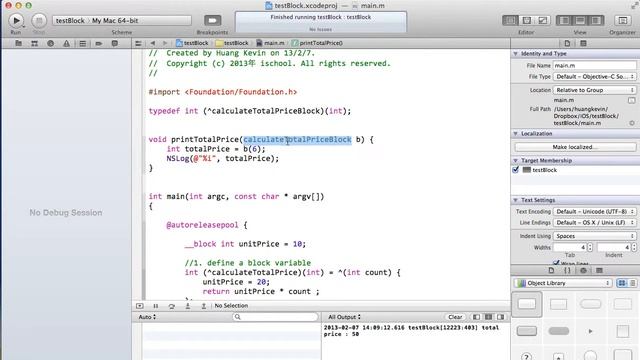
Task: Click the Stop button
Action: pos(39,20)
